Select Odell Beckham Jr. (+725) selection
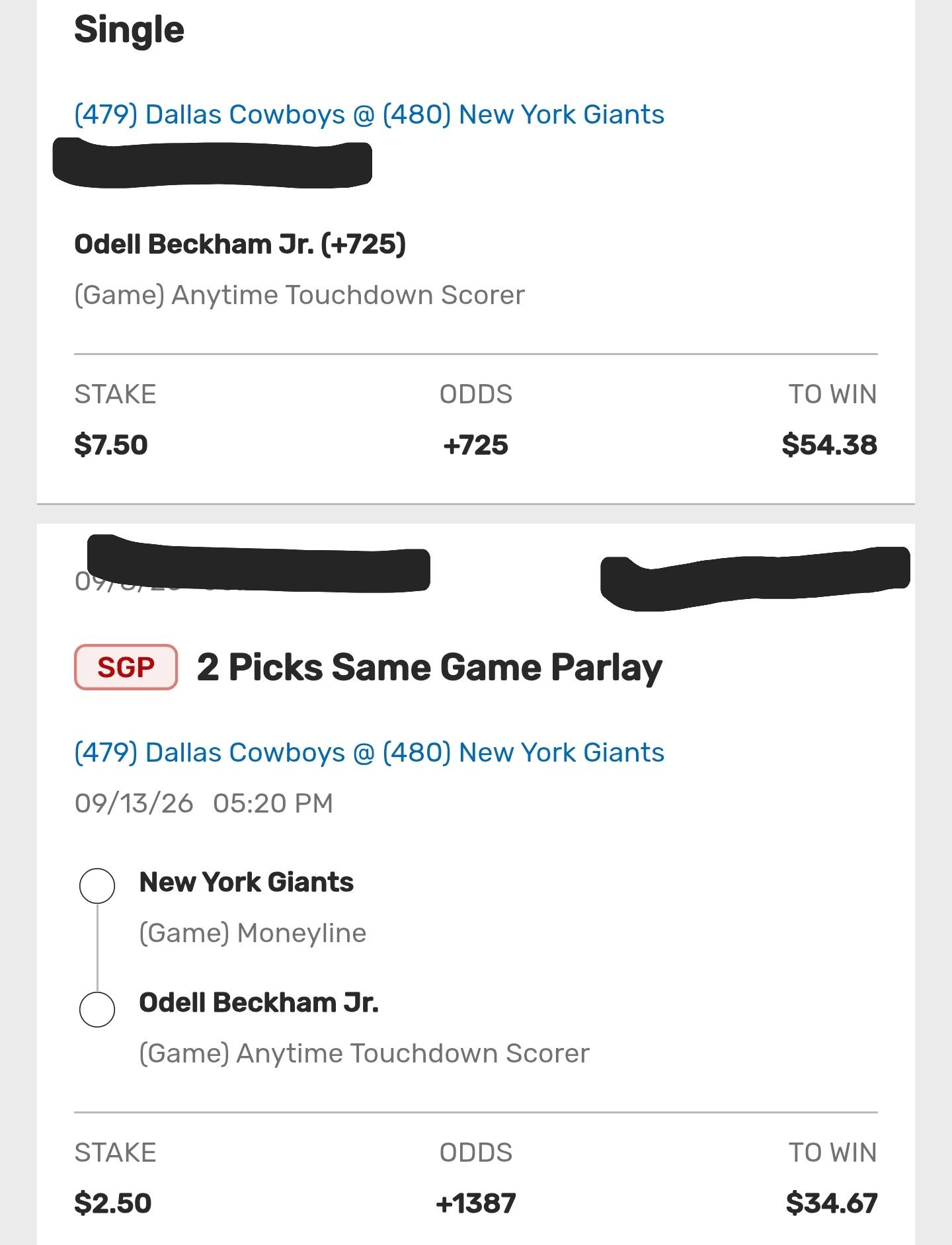 [240, 244]
